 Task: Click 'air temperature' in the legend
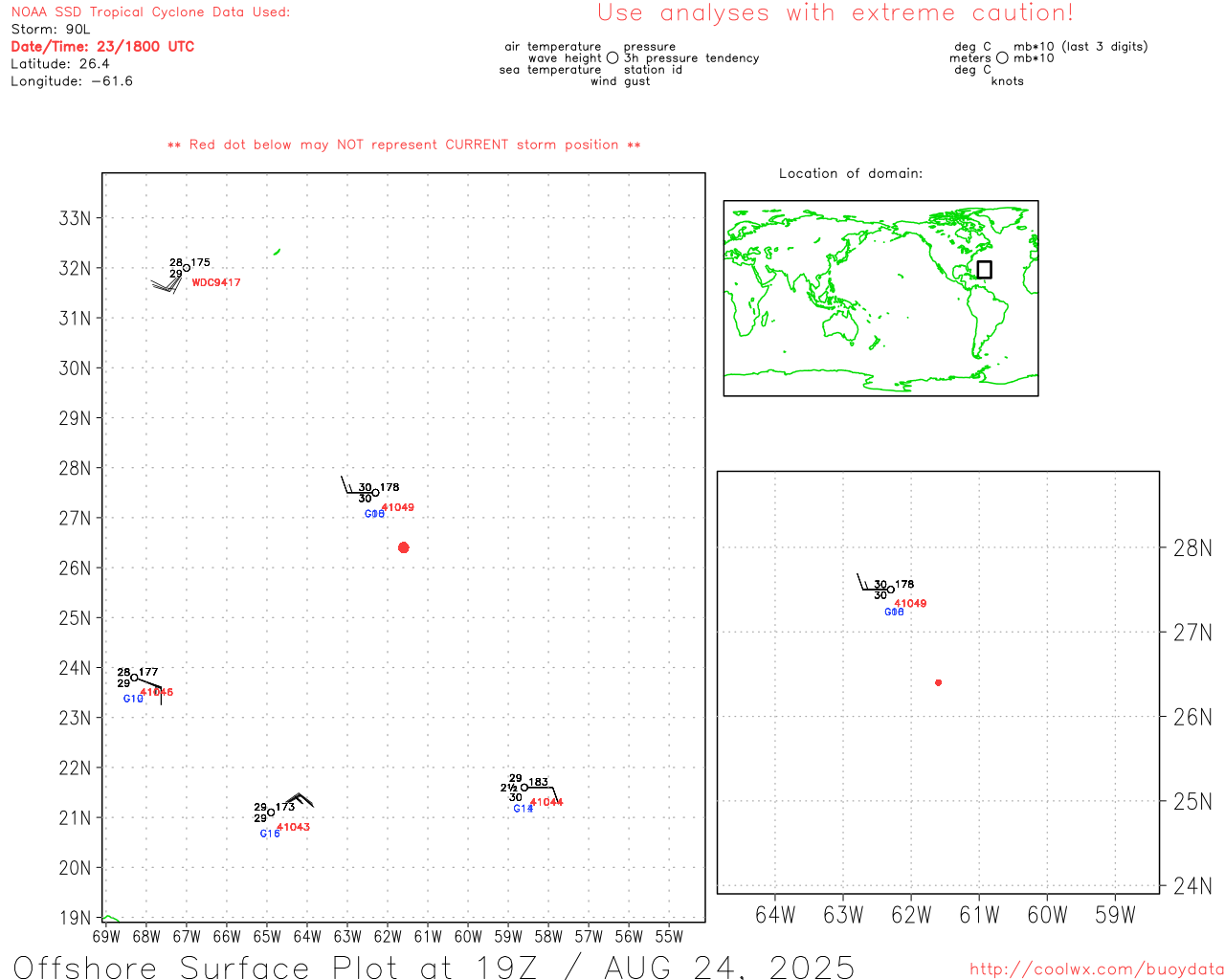553,47
